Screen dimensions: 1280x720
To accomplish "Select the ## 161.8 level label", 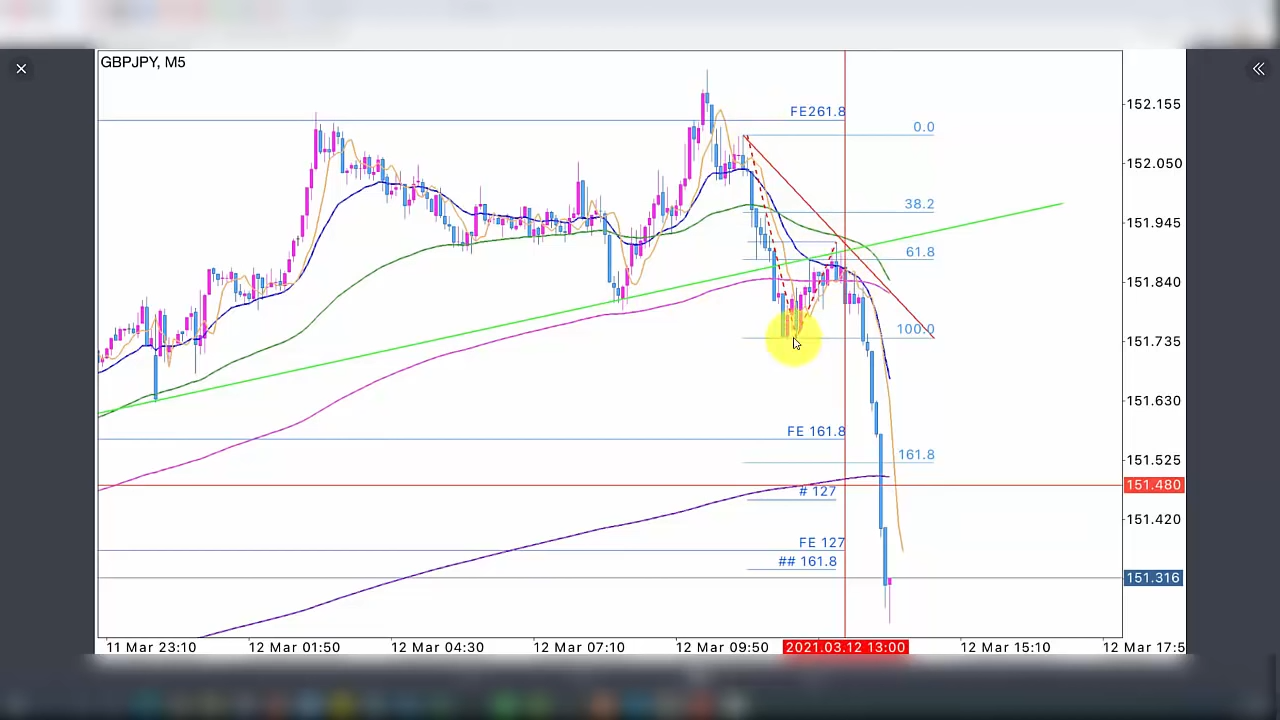I will click(807, 561).
